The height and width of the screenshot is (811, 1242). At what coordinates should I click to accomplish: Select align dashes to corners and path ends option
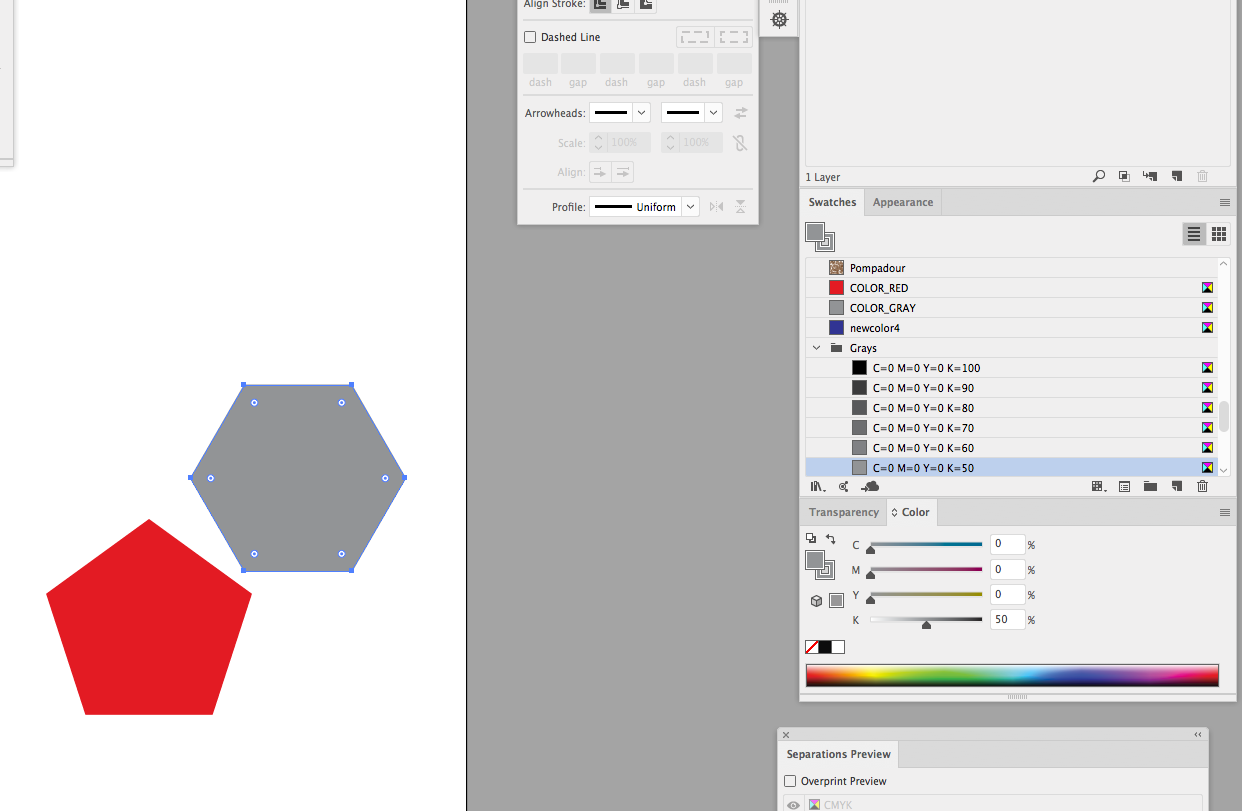tap(734, 37)
